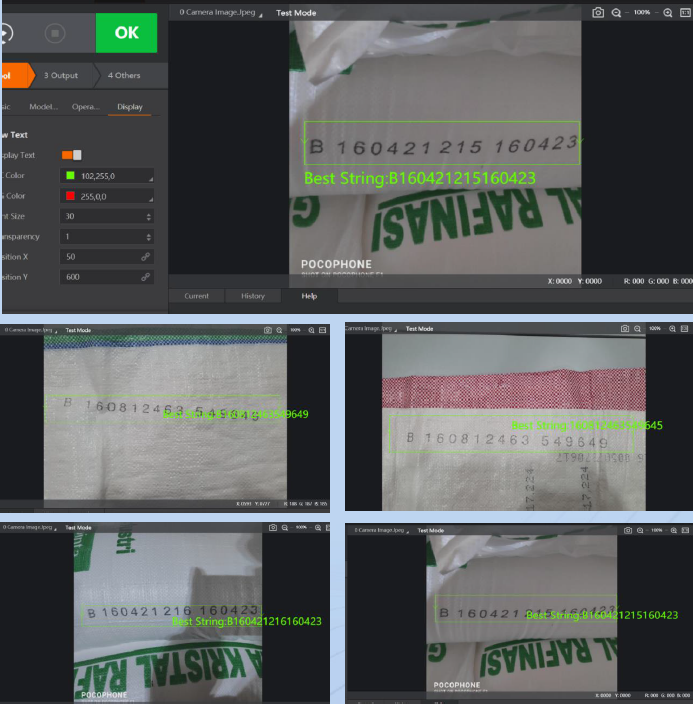
Task: Switch to the Display tab
Action: pyautogui.click(x=129, y=107)
